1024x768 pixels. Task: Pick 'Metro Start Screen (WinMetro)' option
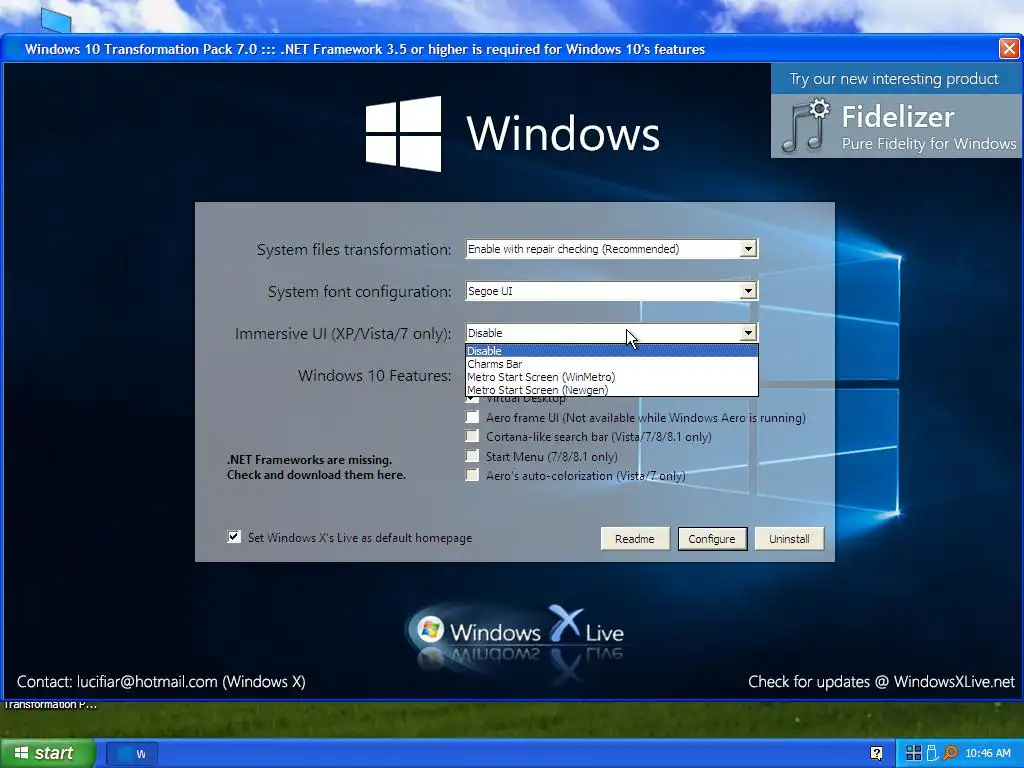611,377
